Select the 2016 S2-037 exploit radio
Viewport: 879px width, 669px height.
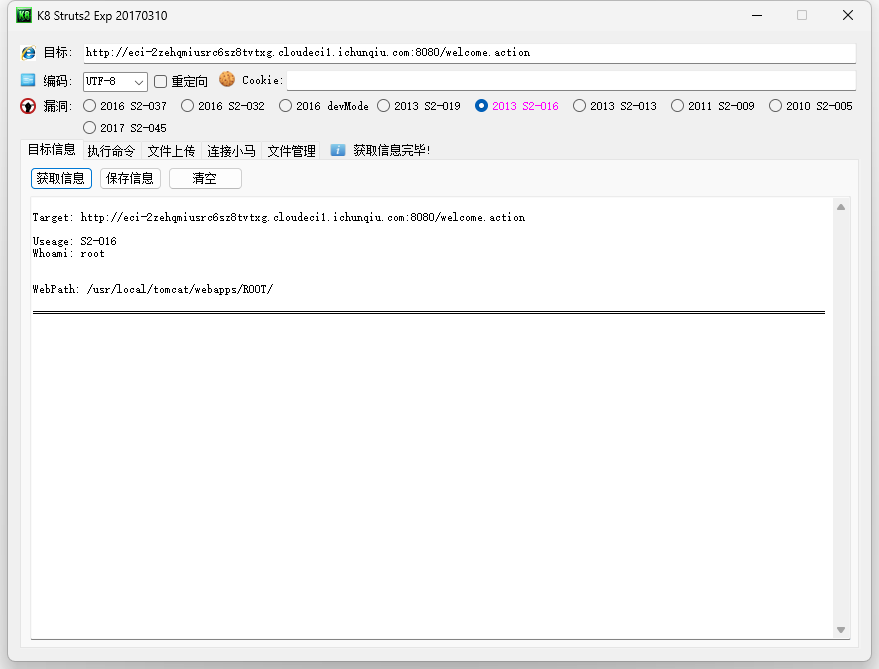pos(89,105)
